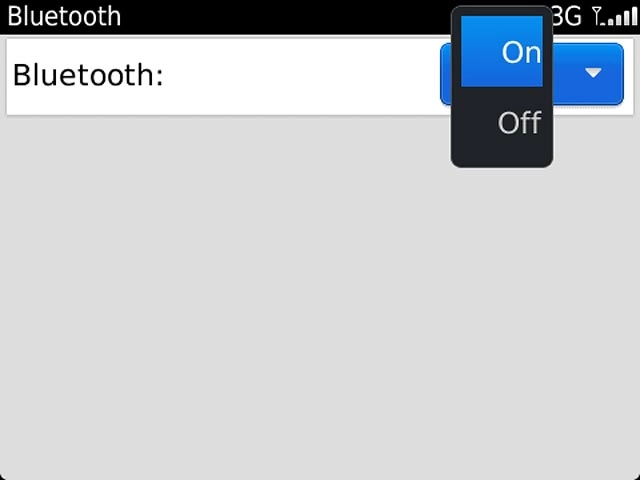Screen dimensions: 640x480
Task: Click the signal strength bars icon
Action: pos(620,18)
